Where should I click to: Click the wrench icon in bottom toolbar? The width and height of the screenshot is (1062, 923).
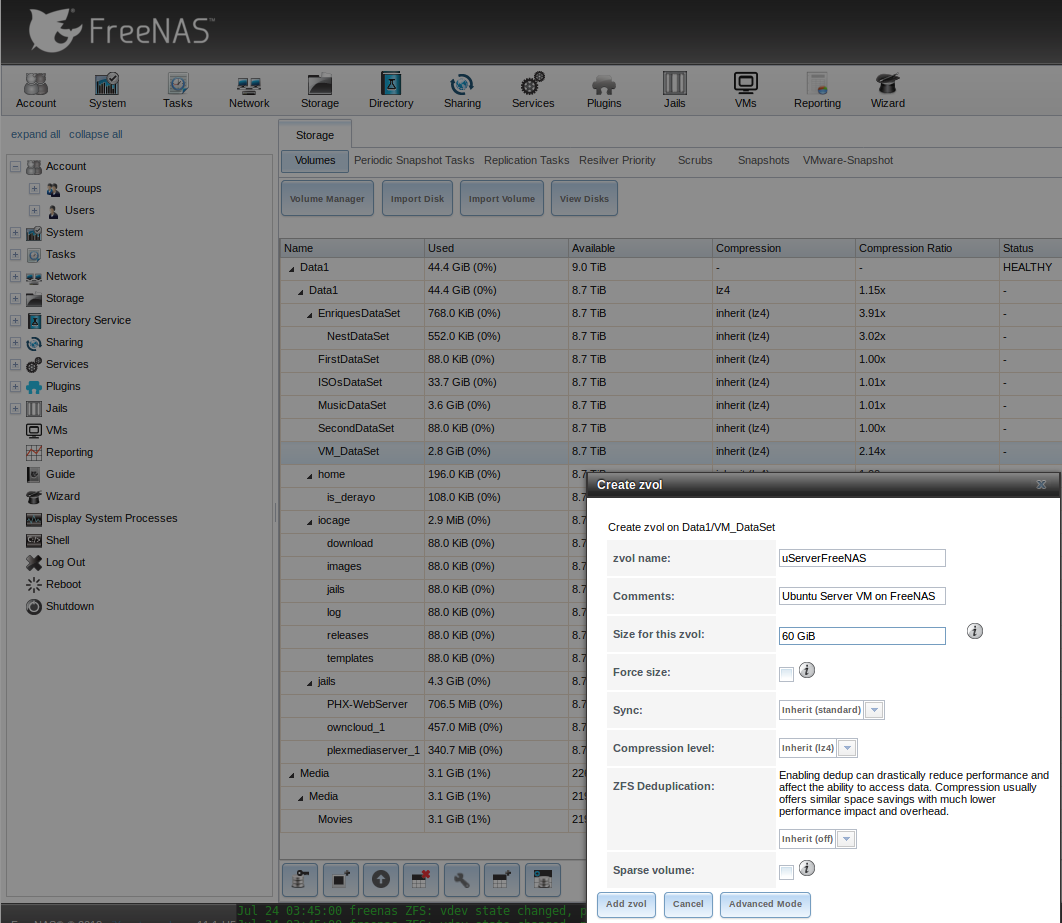click(x=461, y=880)
